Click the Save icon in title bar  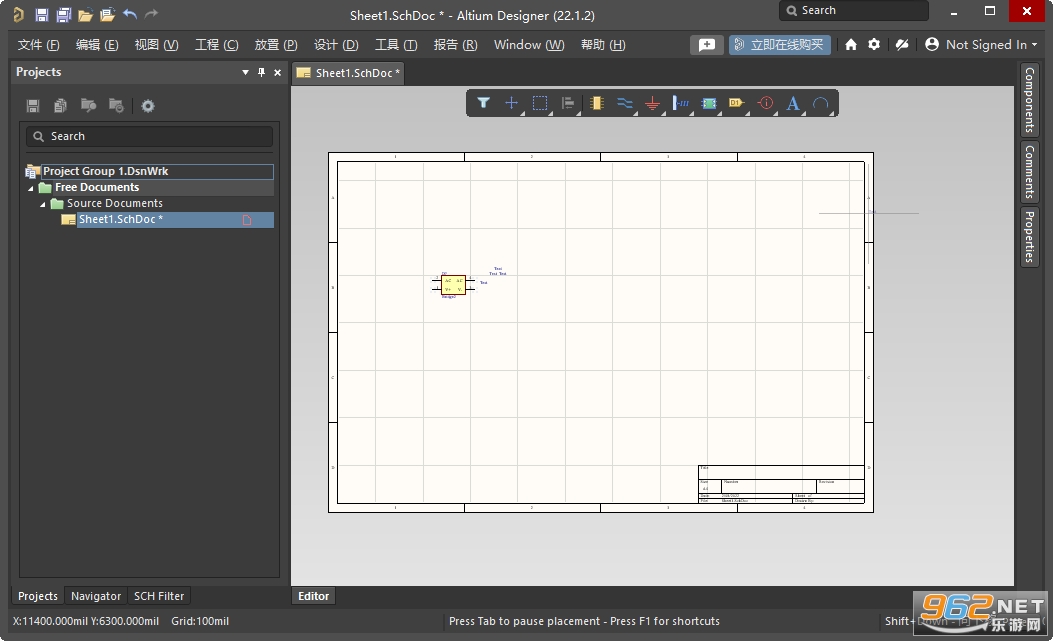(42, 14)
